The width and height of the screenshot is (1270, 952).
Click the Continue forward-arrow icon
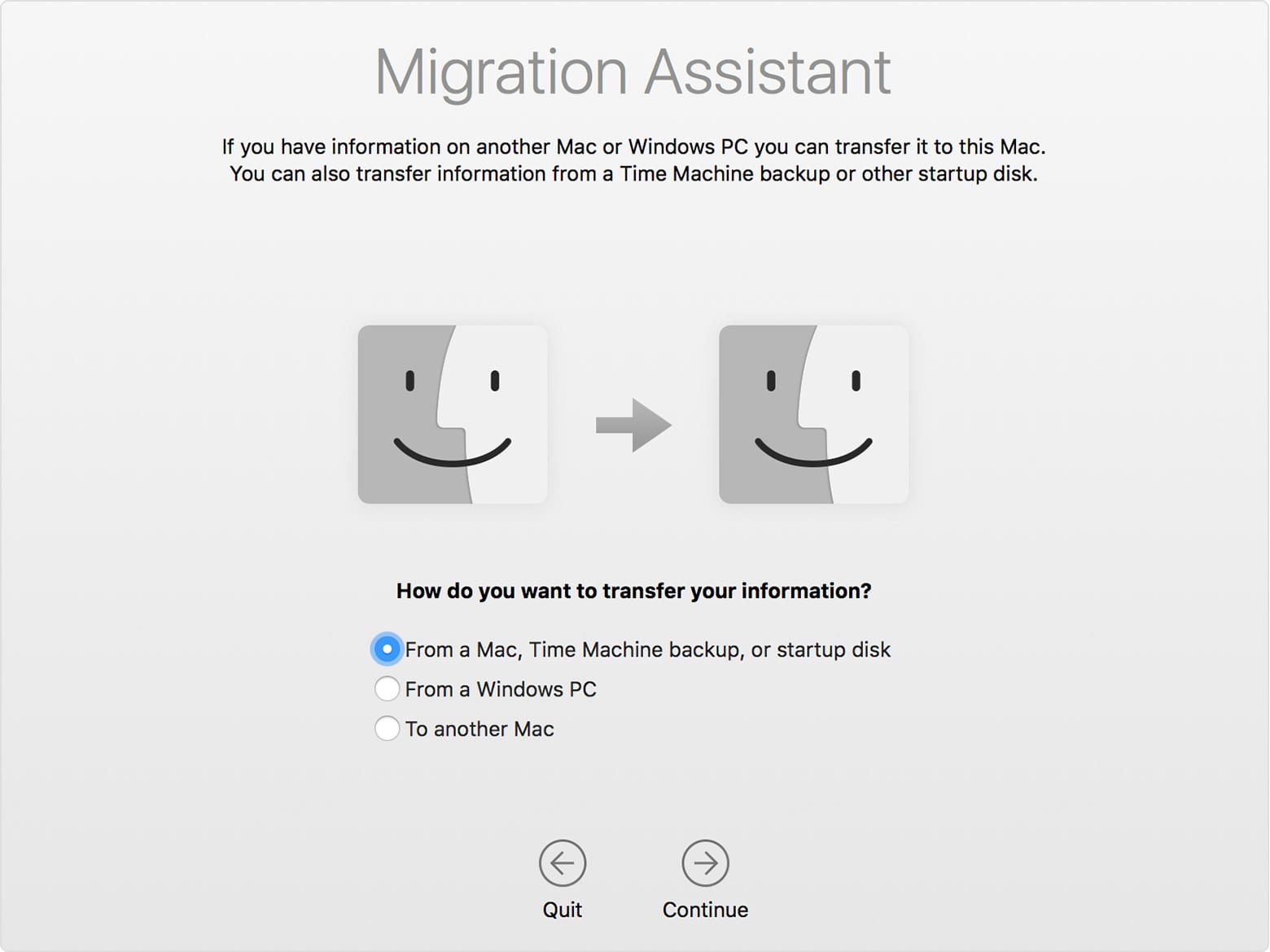click(x=705, y=862)
